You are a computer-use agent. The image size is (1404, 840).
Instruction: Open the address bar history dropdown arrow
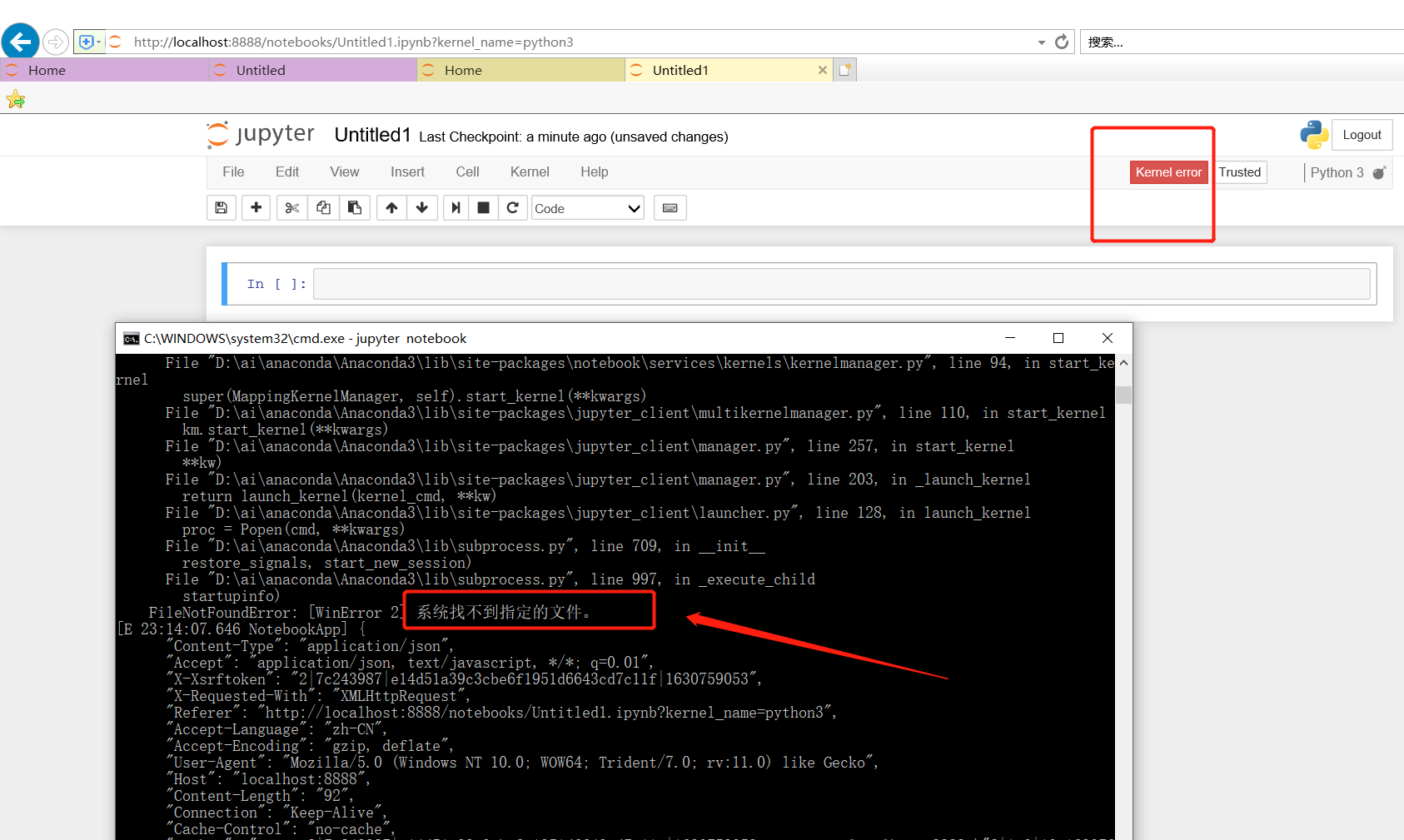pyautogui.click(x=1041, y=42)
